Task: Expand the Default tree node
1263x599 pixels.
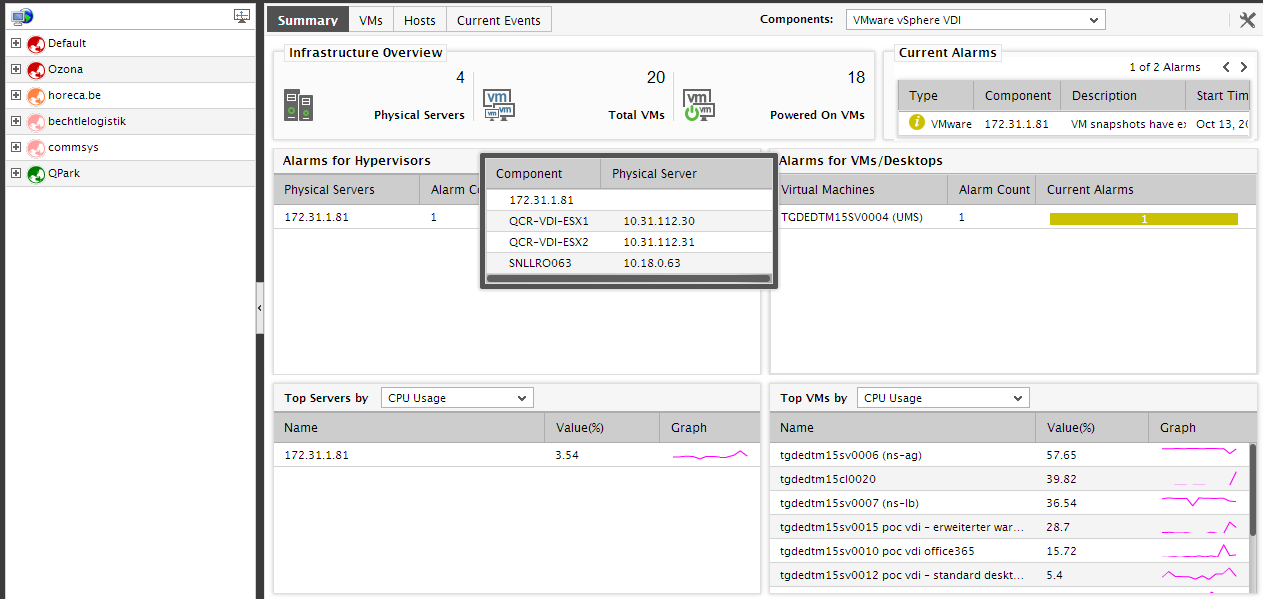Action: [16, 44]
